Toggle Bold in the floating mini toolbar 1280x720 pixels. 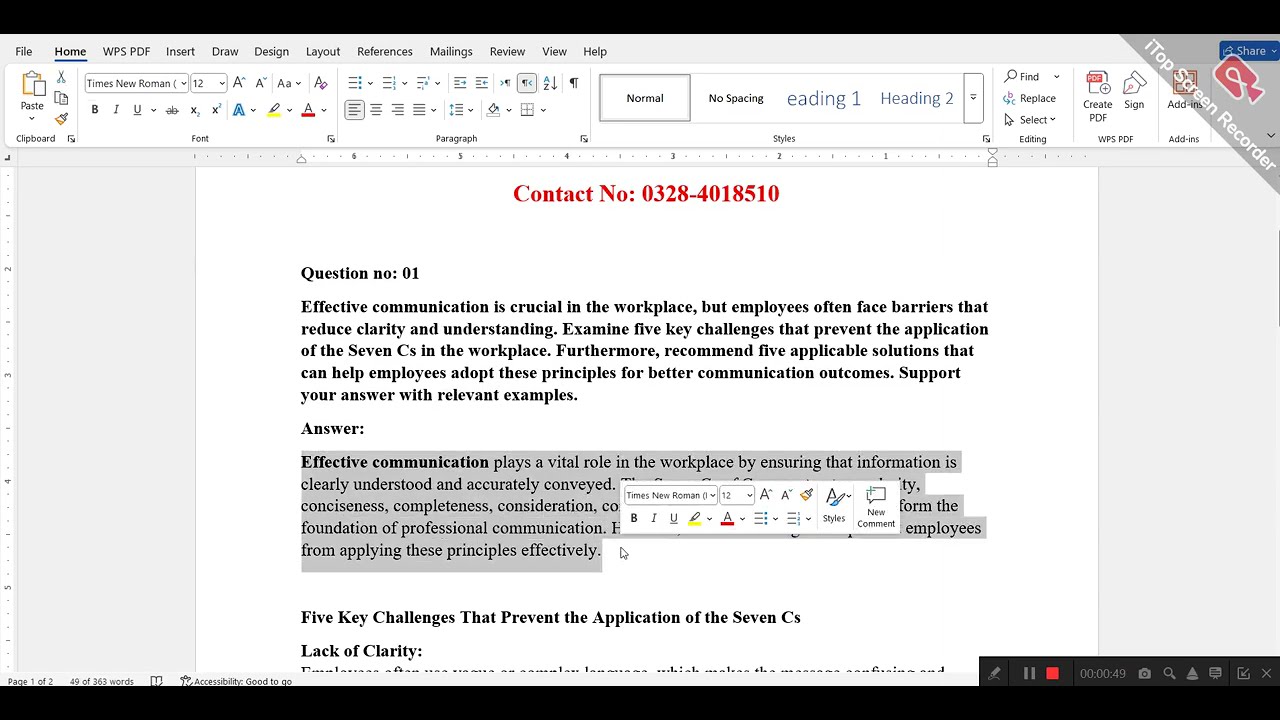(634, 518)
